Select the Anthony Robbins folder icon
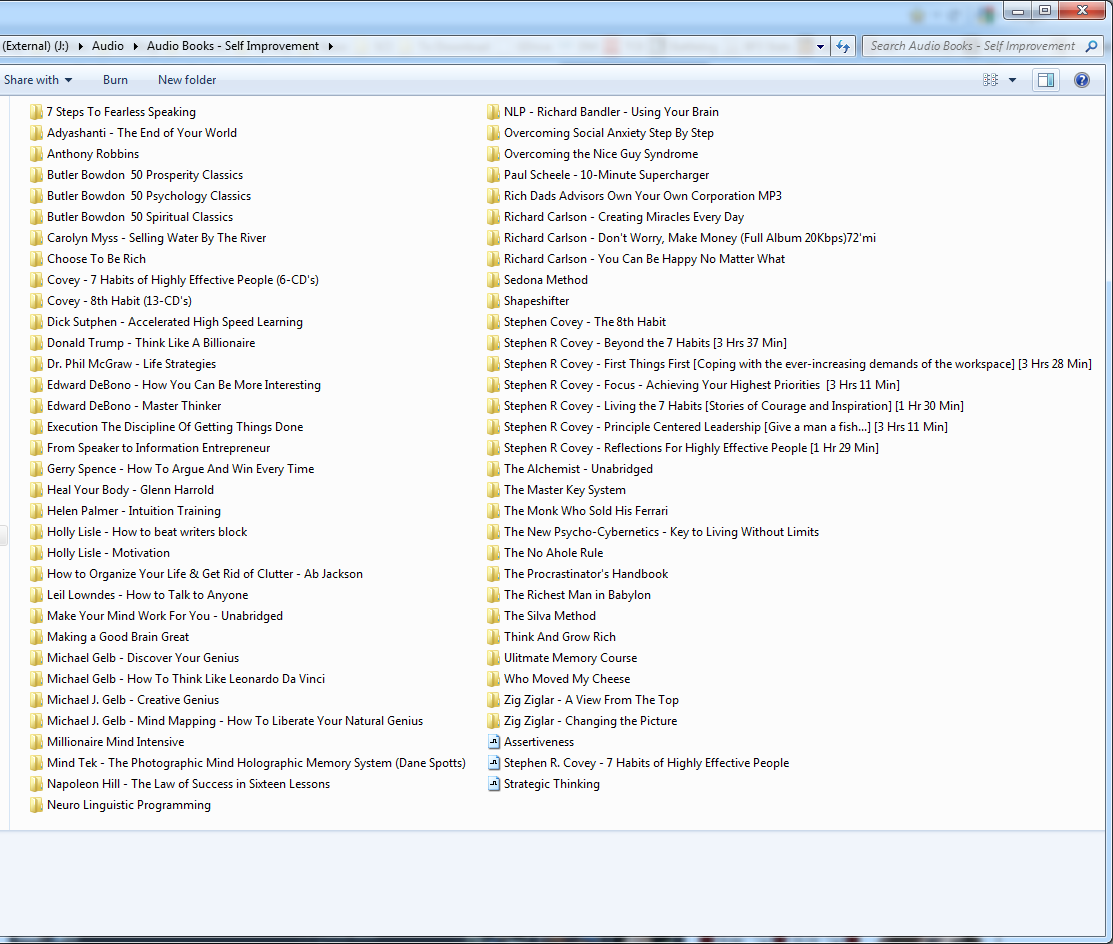The image size is (1113, 944). [36, 154]
